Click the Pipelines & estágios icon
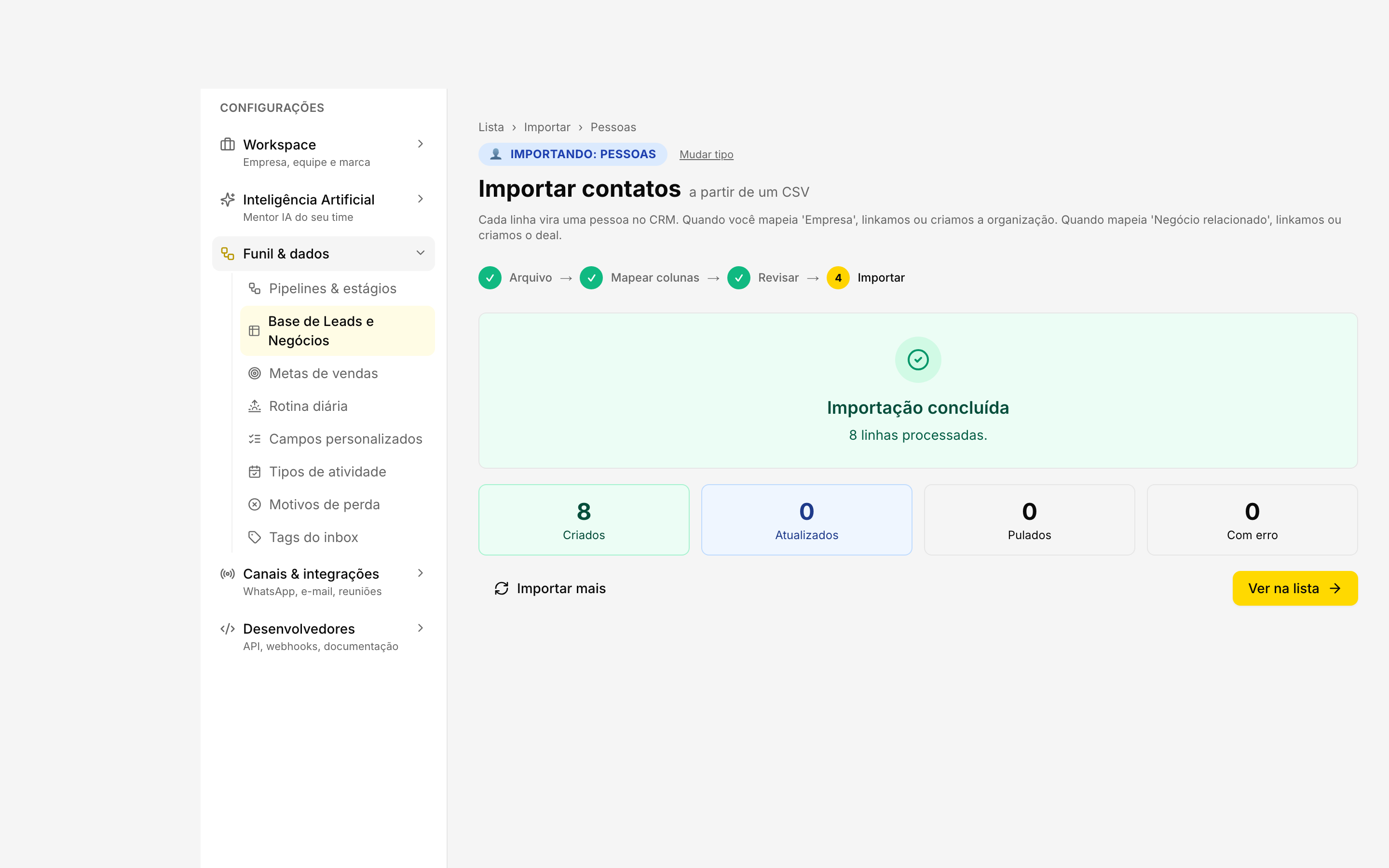Screen dimensions: 1389x868 coord(255,288)
